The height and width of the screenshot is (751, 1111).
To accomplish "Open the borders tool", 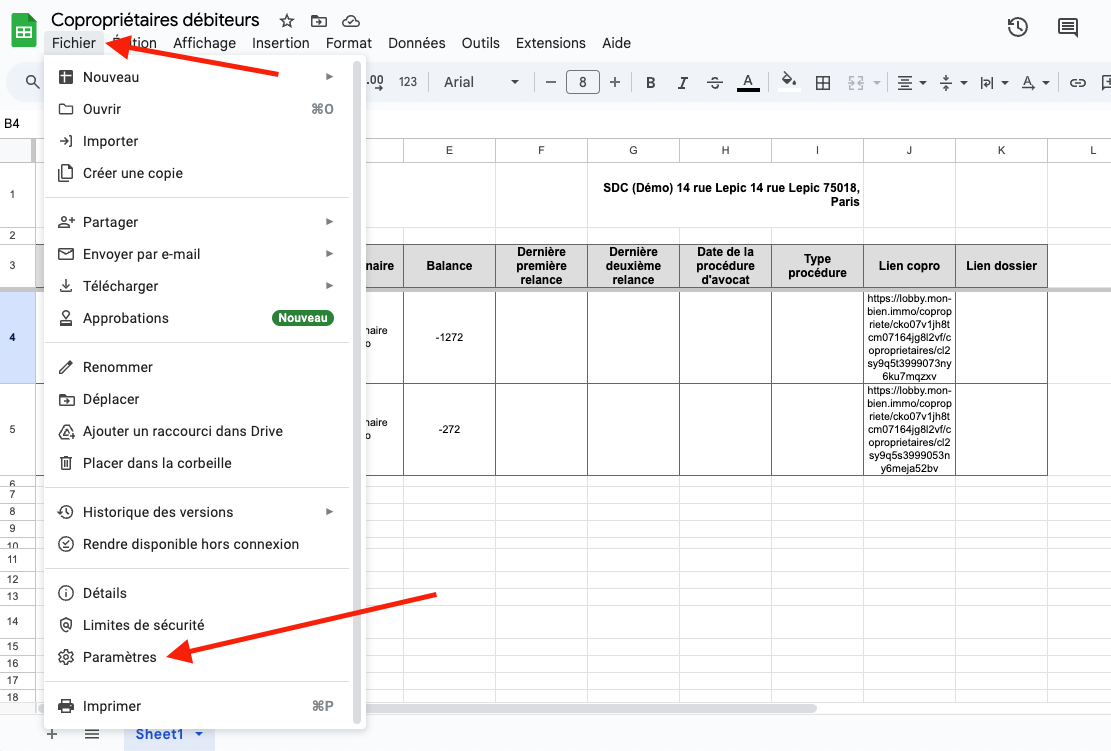I will click(823, 83).
